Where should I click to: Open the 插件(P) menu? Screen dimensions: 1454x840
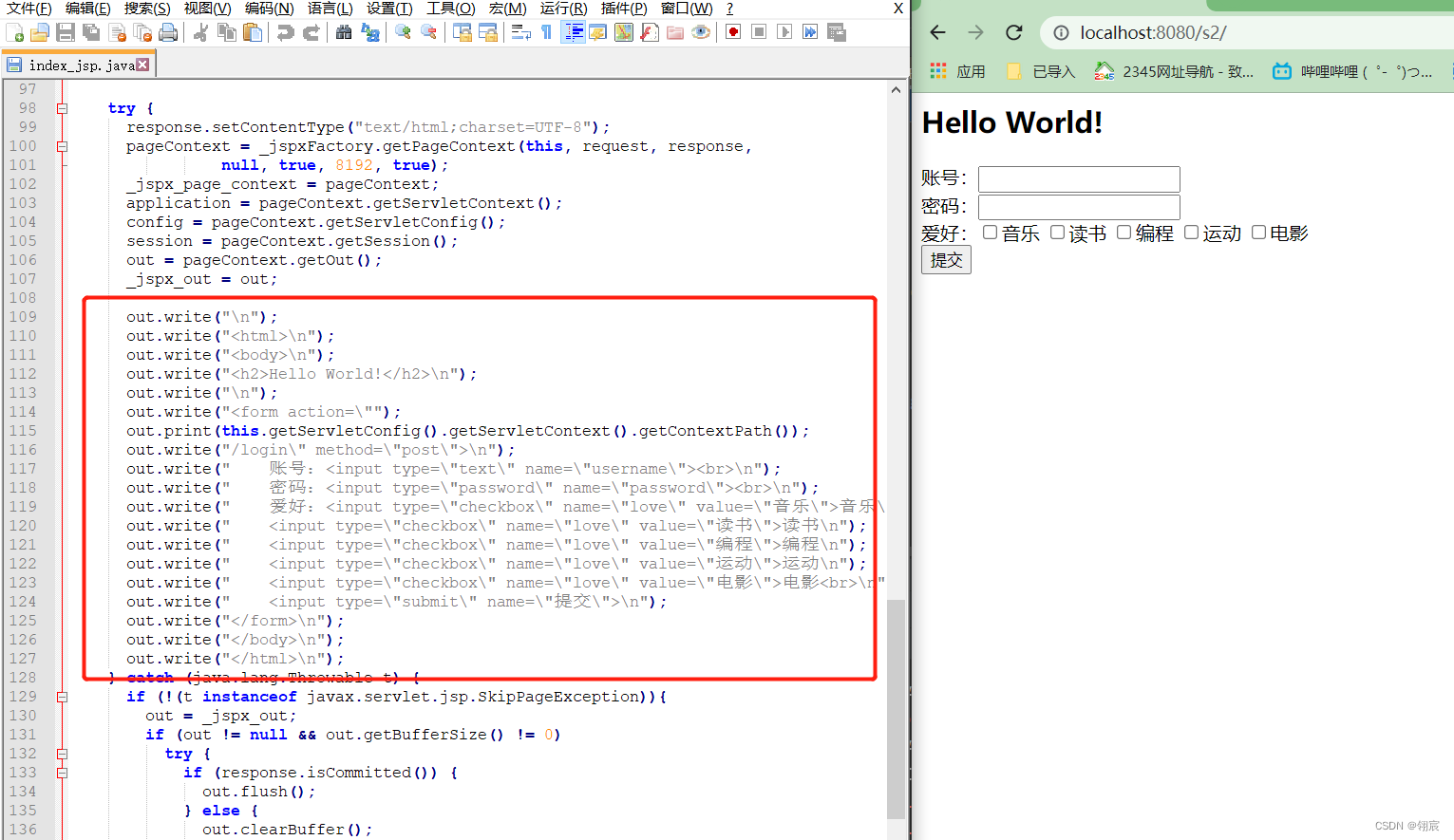coord(624,9)
